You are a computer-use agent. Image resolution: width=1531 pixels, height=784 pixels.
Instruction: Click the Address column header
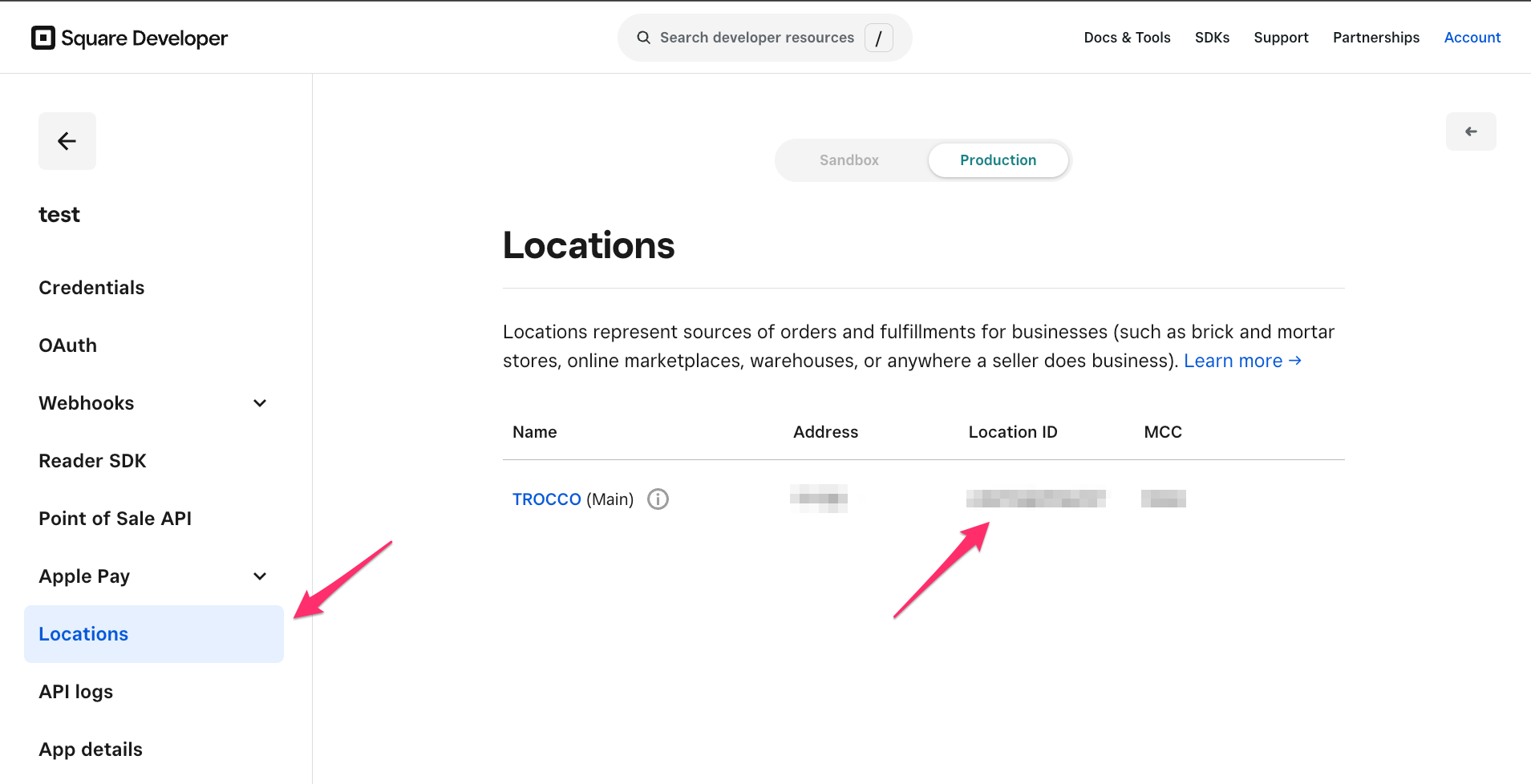(x=825, y=432)
